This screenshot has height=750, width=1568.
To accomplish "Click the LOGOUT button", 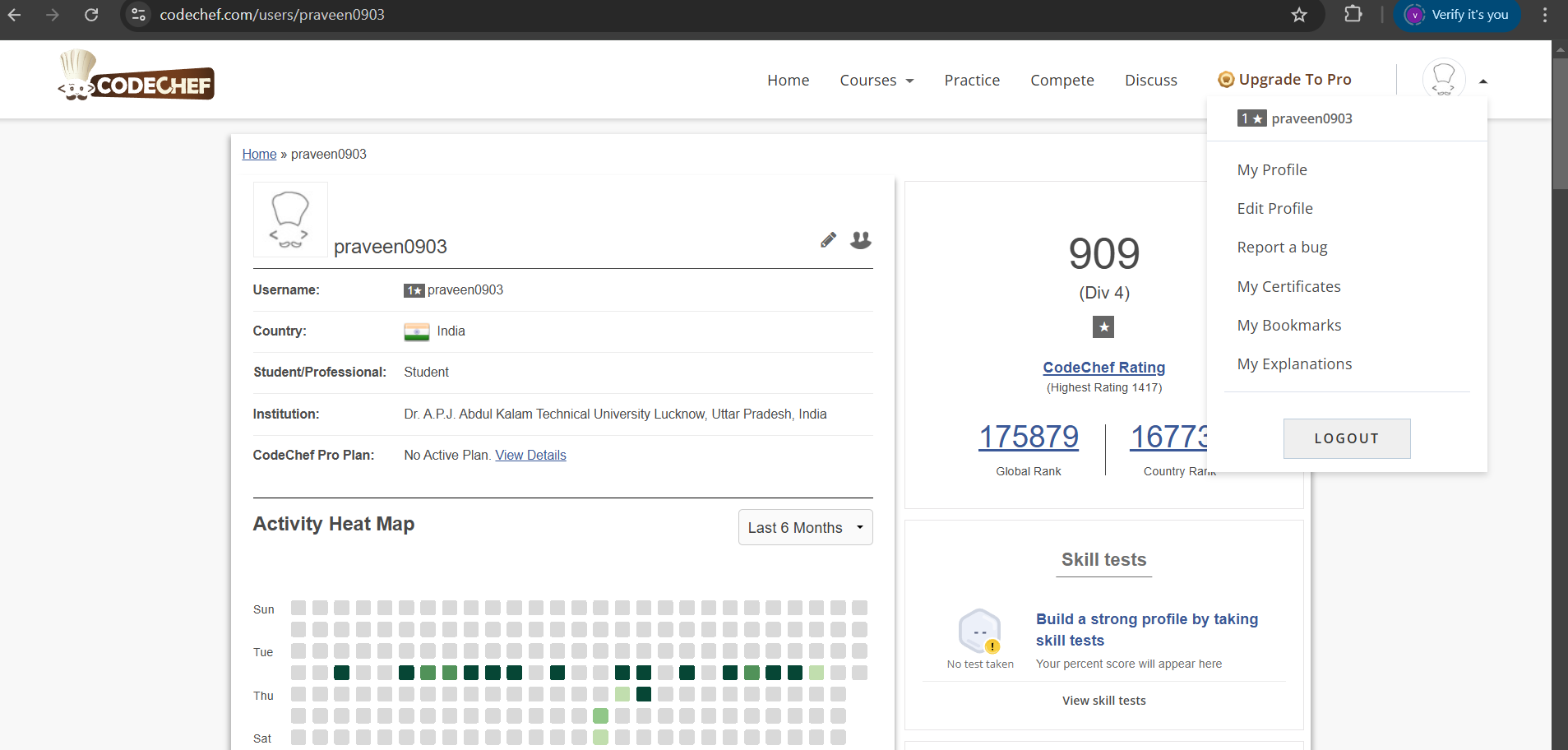I will pos(1347,438).
